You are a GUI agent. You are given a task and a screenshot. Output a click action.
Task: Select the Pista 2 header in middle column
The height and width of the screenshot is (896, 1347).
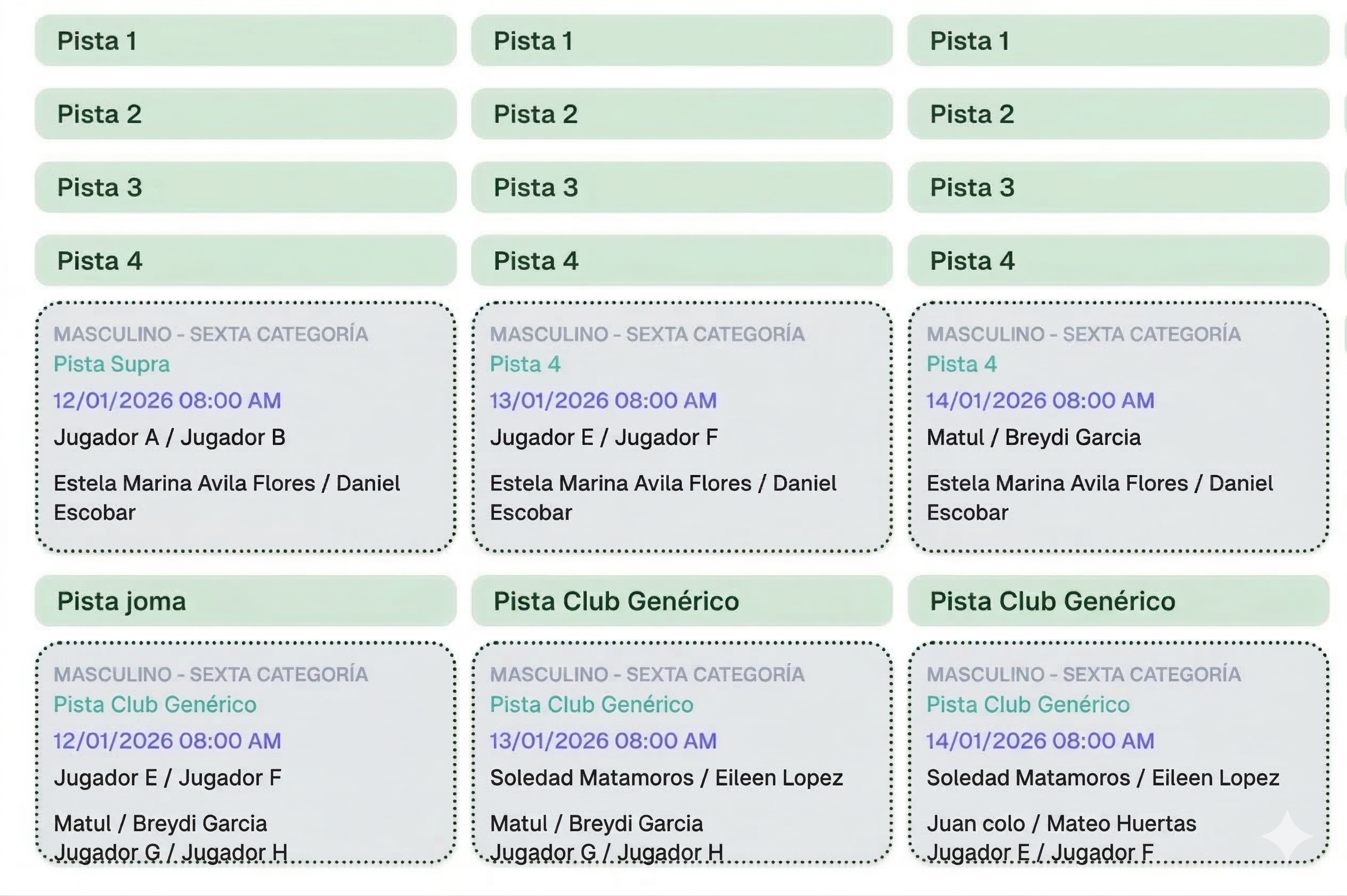(681, 115)
